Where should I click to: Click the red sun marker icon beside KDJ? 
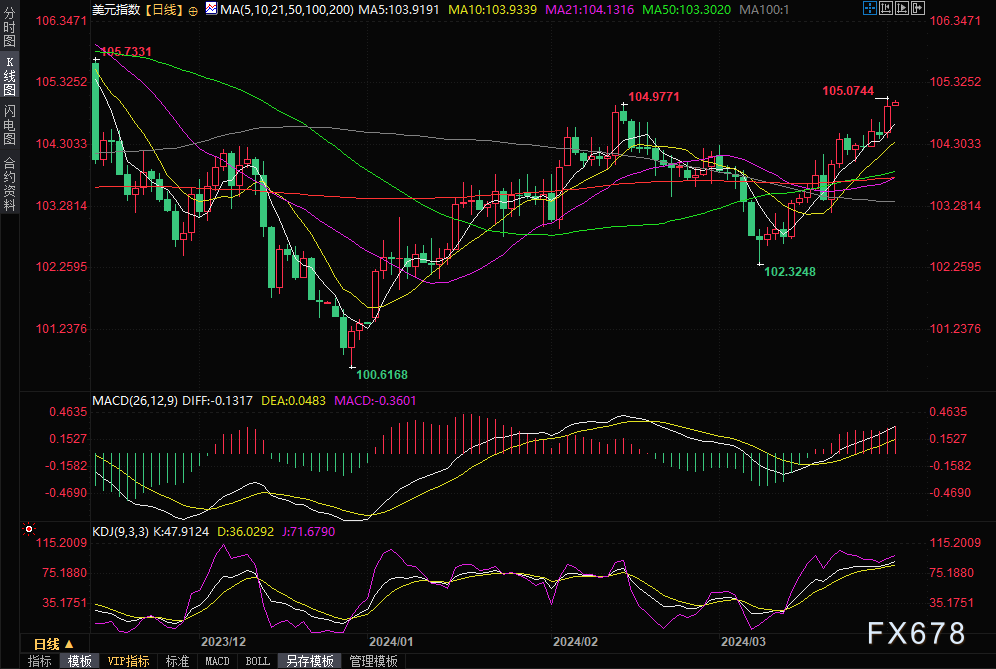(28, 529)
